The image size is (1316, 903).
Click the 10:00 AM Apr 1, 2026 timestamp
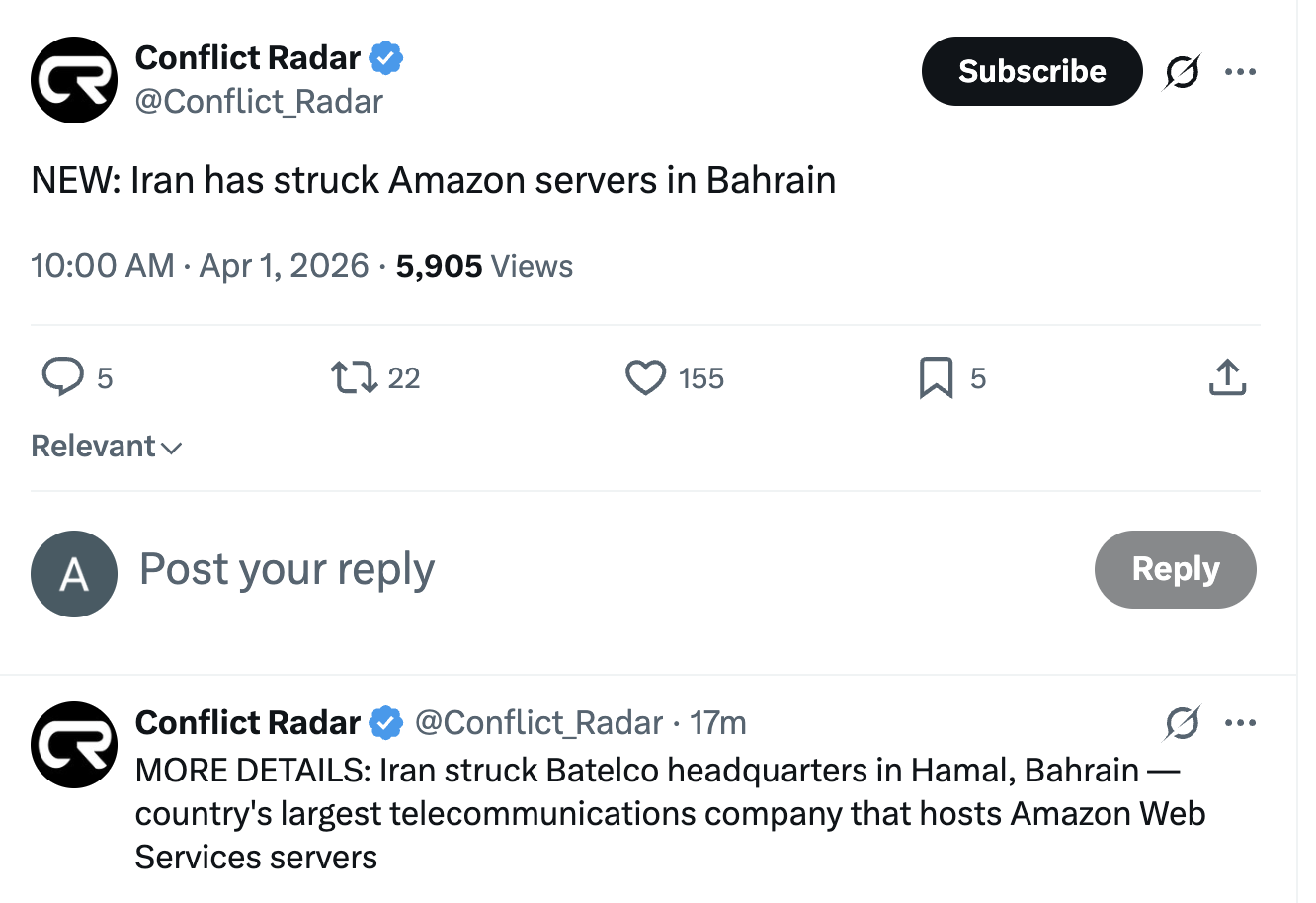(x=200, y=266)
